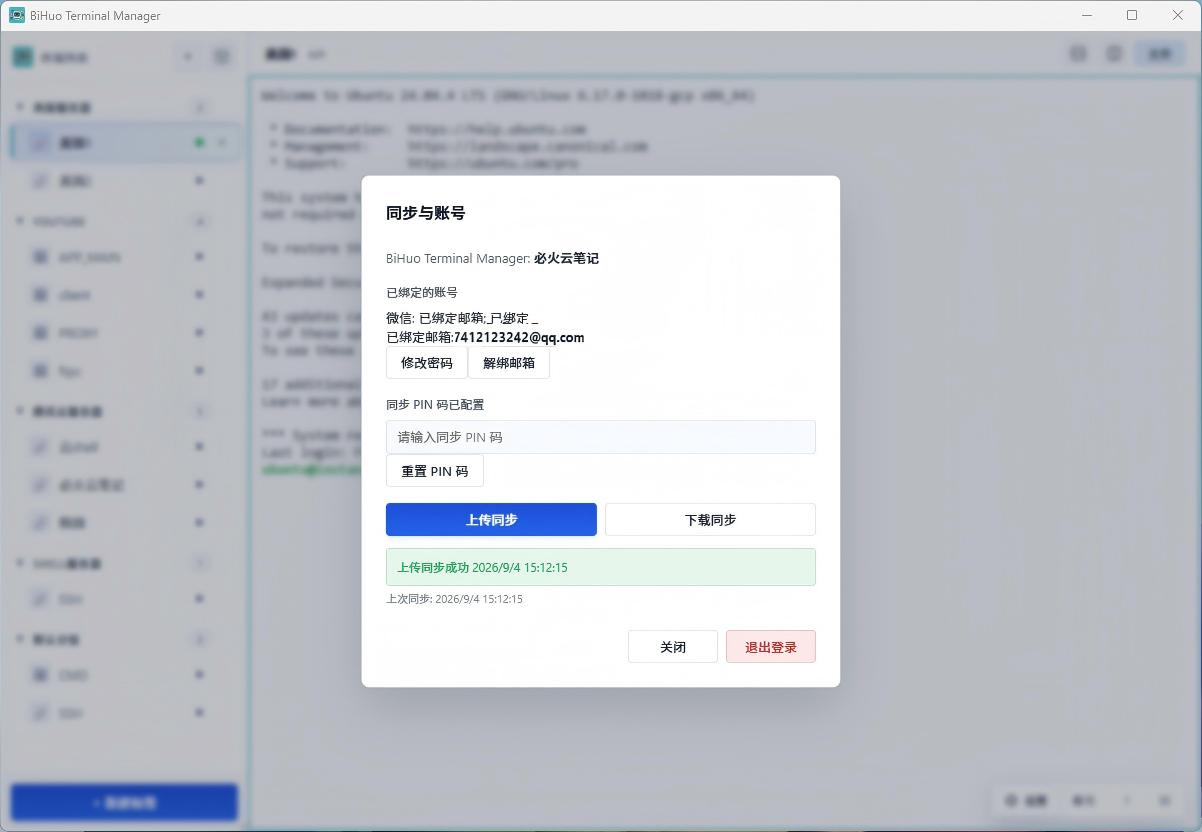Image resolution: width=1202 pixels, height=832 pixels.
Task: Focus the sync PIN code input field
Action: pos(601,437)
